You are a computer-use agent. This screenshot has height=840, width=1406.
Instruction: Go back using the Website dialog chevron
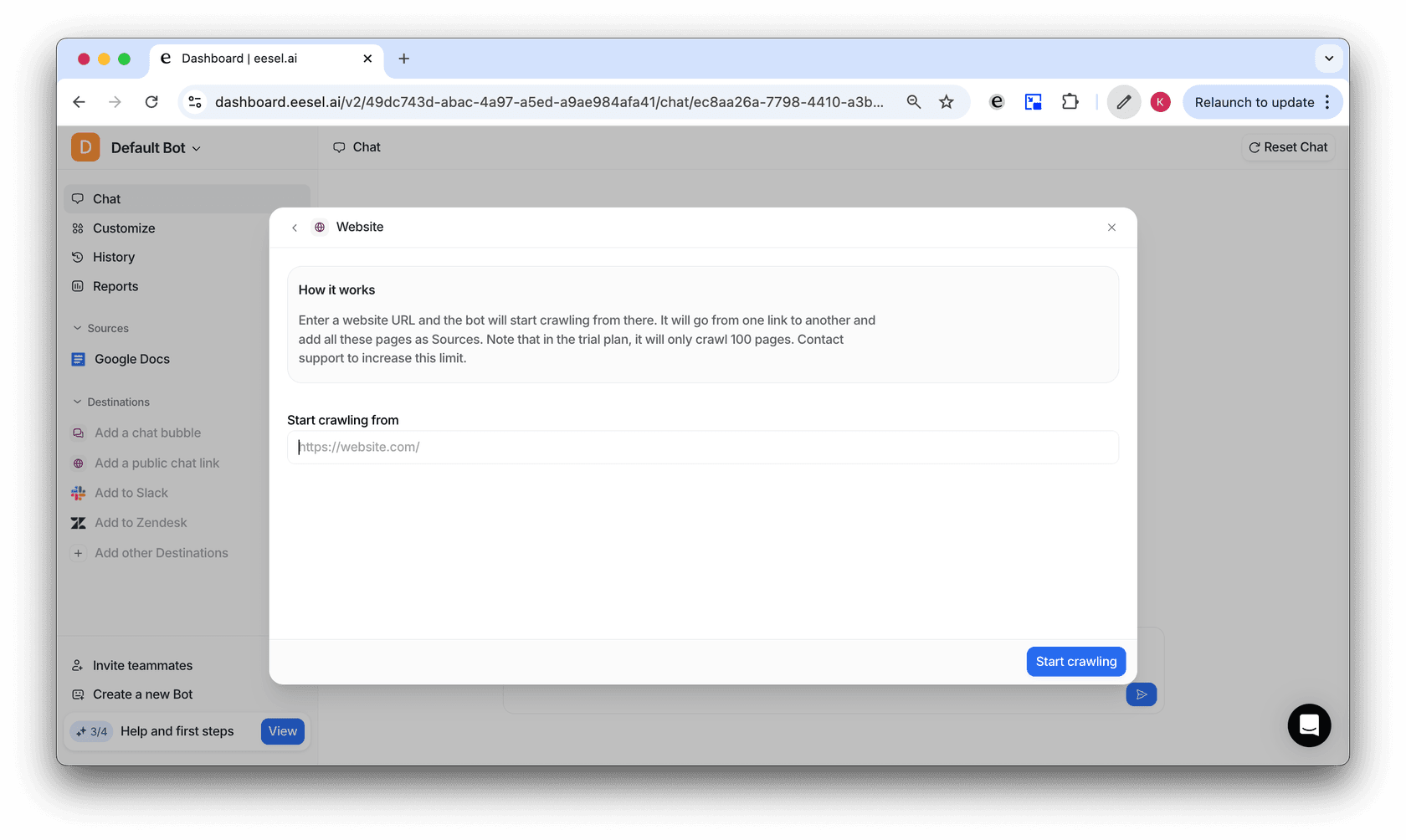coord(295,228)
